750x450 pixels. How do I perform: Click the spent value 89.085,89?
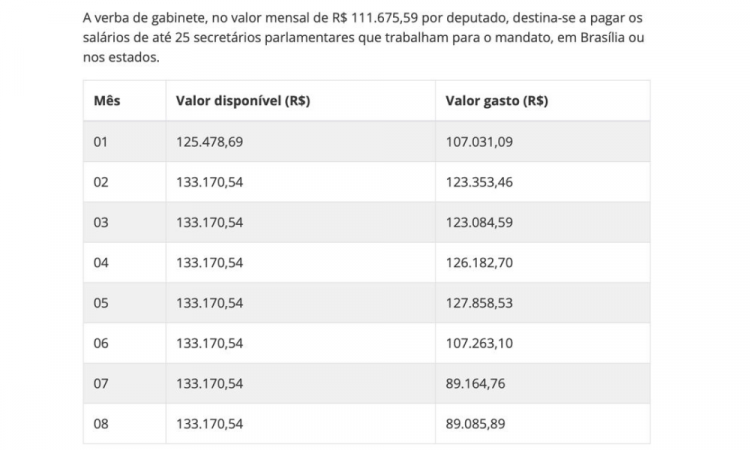point(475,424)
